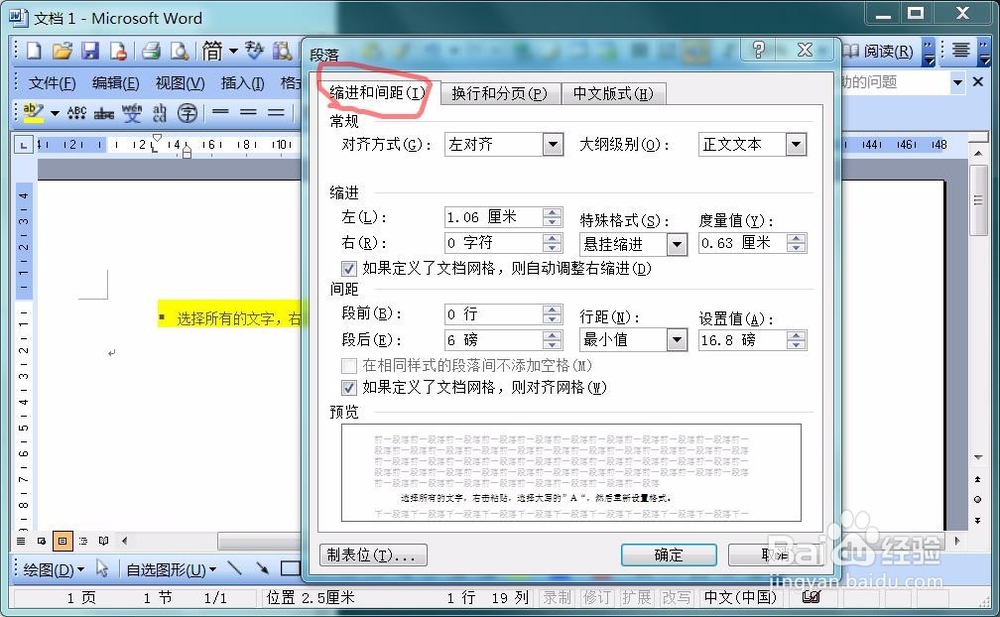The image size is (1000, 617).
Task: Open print preview using the magnifier page icon
Action: (x=179, y=50)
